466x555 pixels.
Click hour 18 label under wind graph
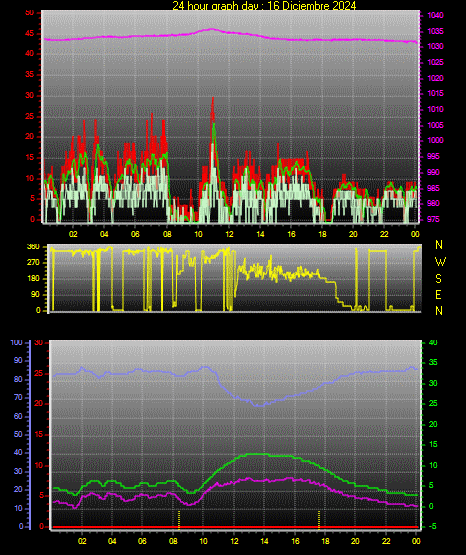(x=322, y=234)
